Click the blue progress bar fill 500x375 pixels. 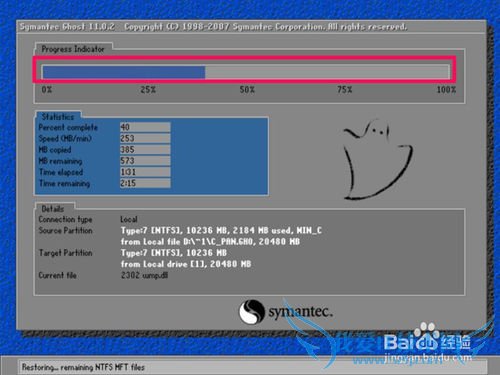[124, 72]
